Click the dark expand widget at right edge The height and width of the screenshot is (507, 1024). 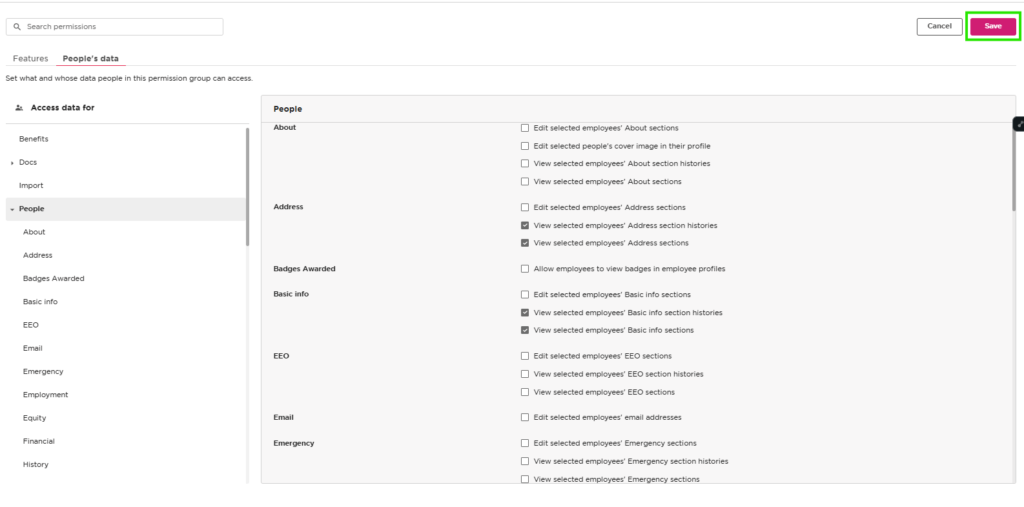[1019, 123]
